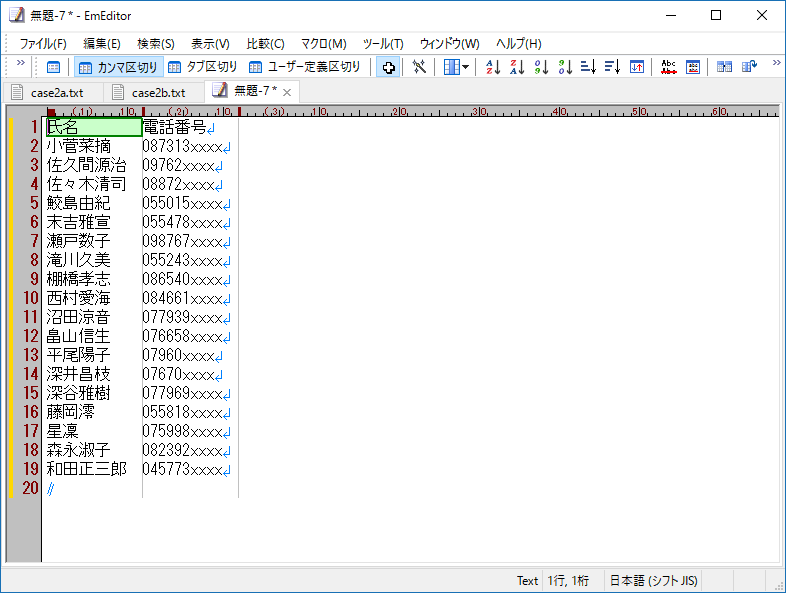
Task: Click phone number 07960xxxx
Action: 178,355
